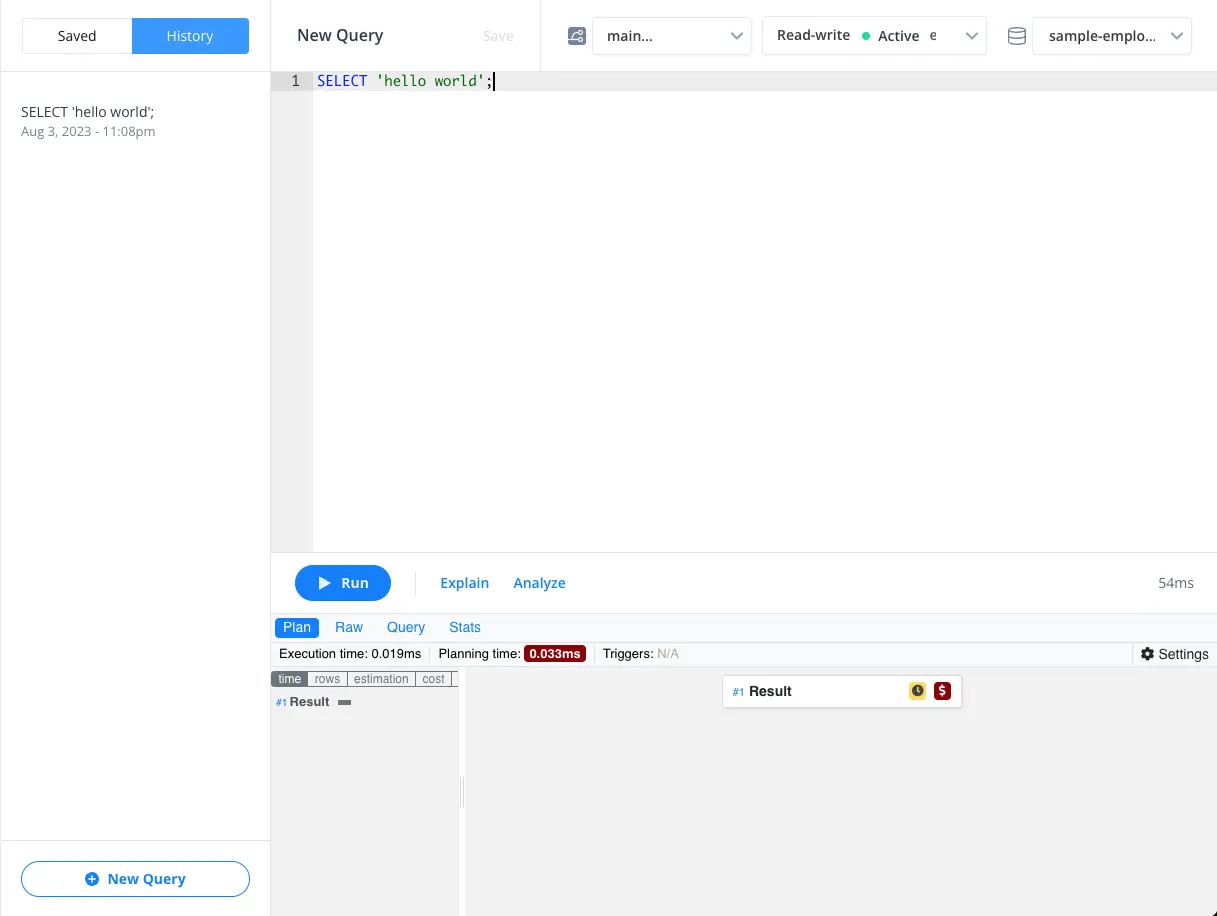Click the vertical divider between plan panes
Screen dimensions: 1217x916
[x=460, y=791]
